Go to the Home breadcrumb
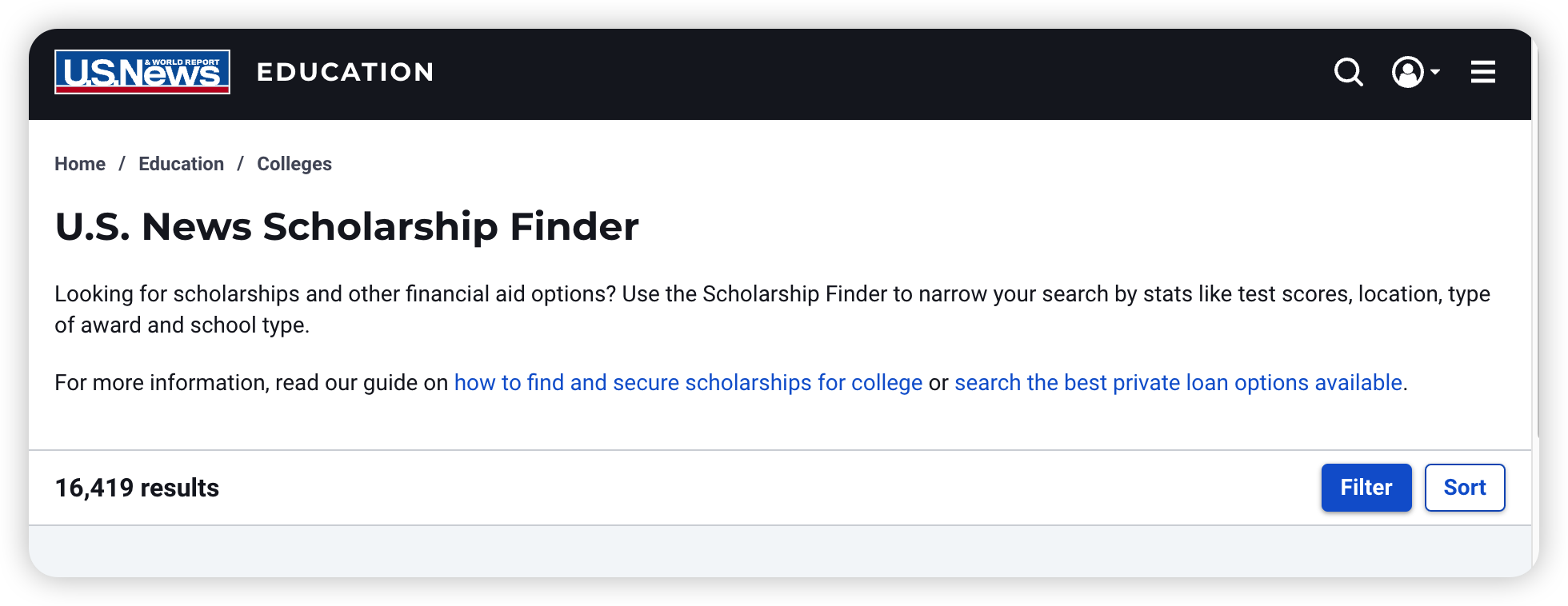 coord(80,164)
